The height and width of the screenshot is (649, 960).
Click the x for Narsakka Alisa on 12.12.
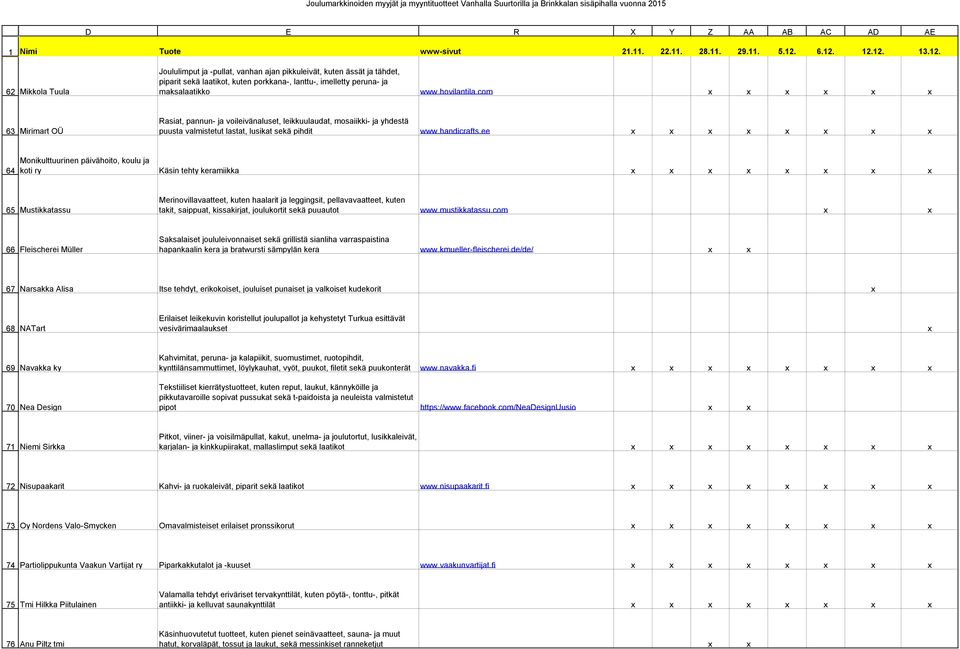point(873,290)
